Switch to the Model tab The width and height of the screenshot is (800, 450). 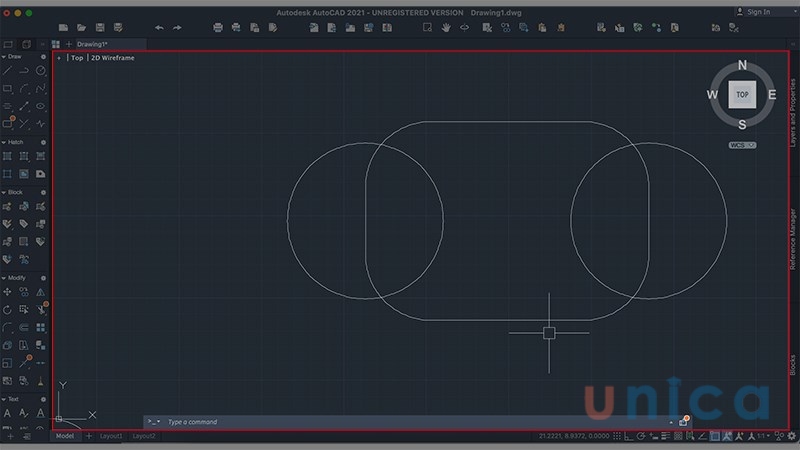[65, 436]
